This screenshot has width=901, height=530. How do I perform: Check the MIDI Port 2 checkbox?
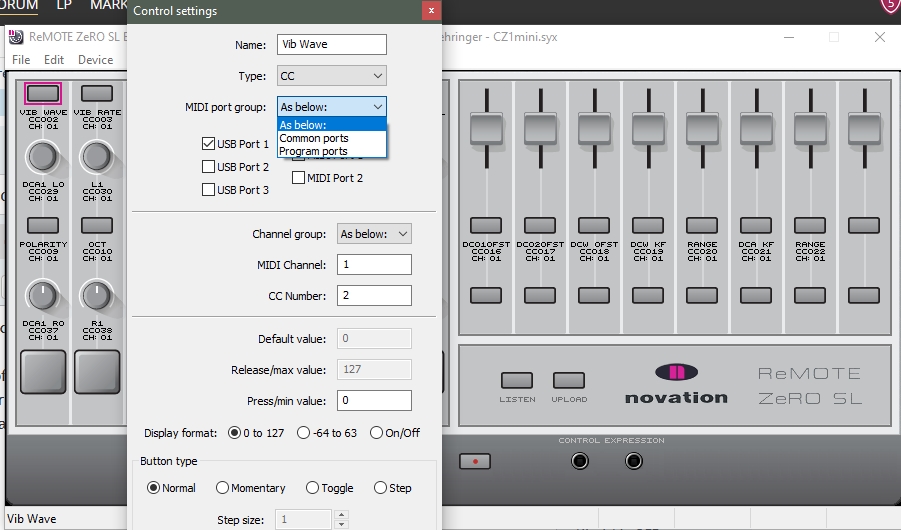[x=298, y=178]
